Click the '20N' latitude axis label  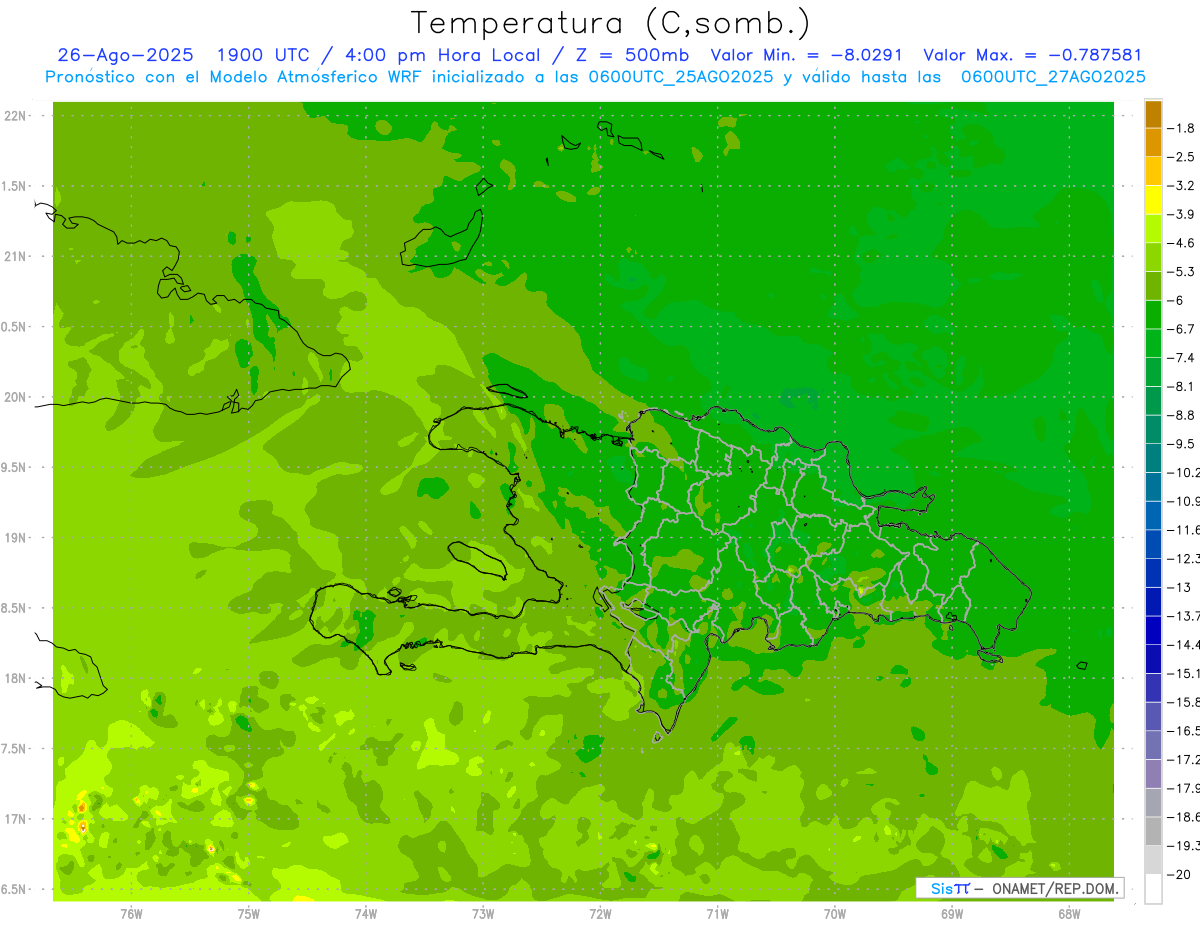17,397
